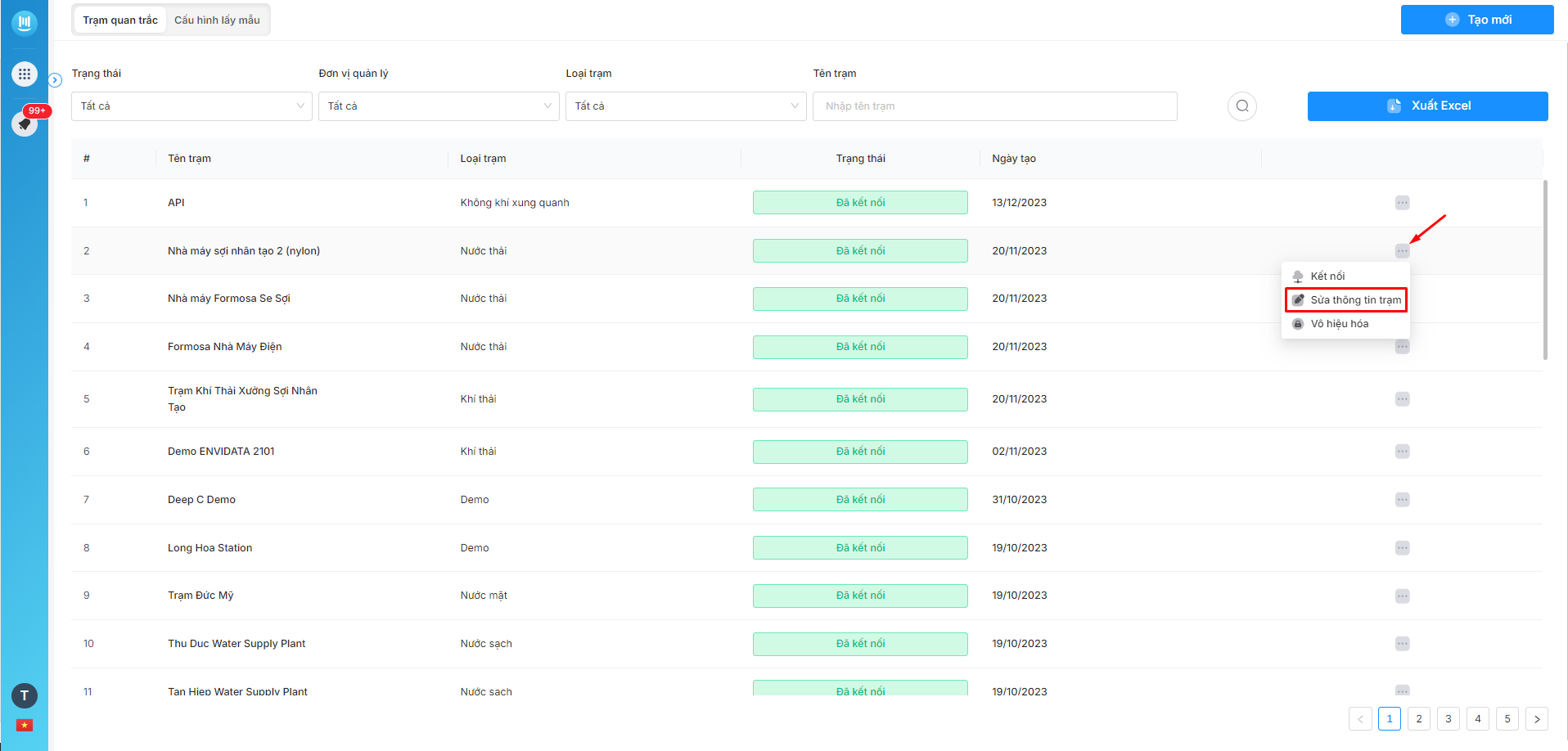Click the Tạo mới button

1477,20
